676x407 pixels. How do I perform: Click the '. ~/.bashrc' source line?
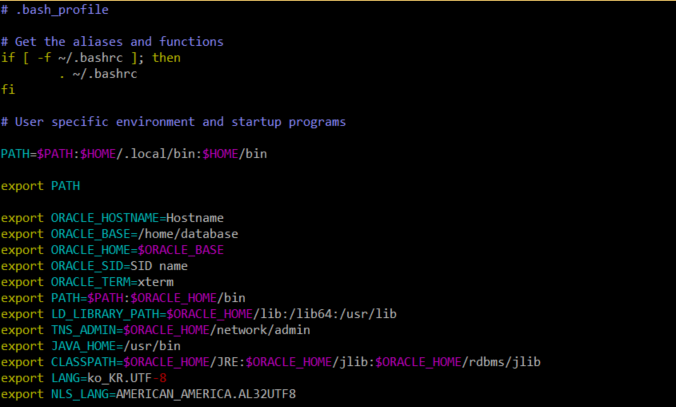tap(98, 74)
